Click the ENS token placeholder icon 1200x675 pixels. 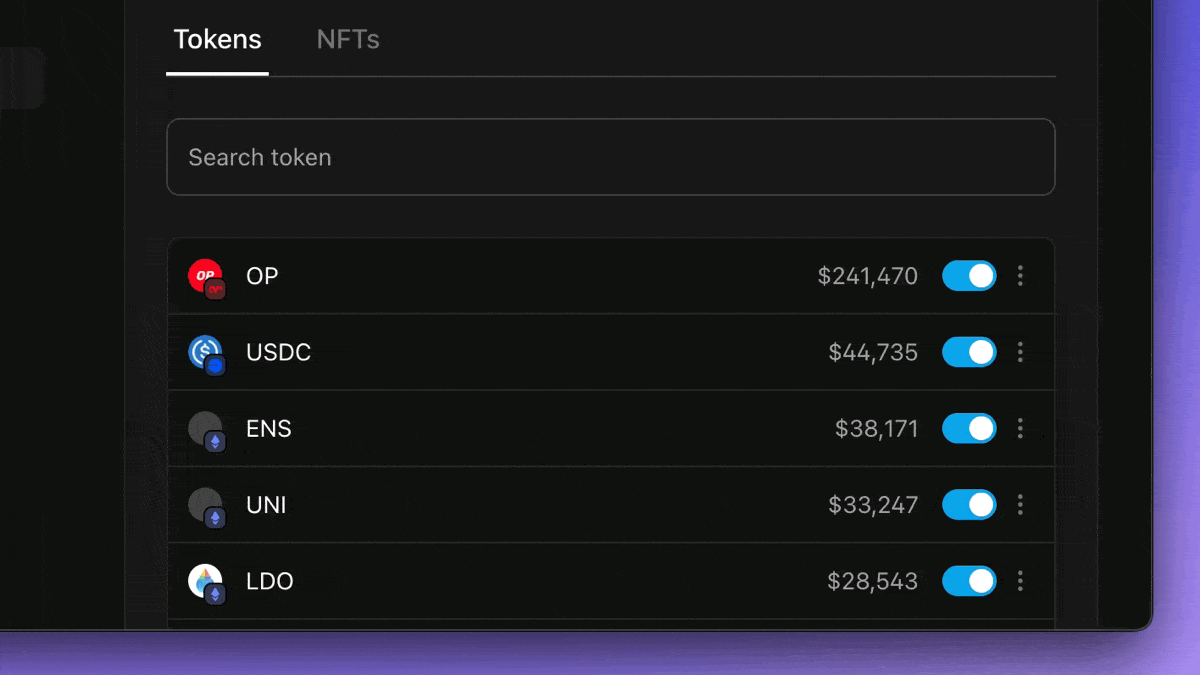[x=206, y=430]
